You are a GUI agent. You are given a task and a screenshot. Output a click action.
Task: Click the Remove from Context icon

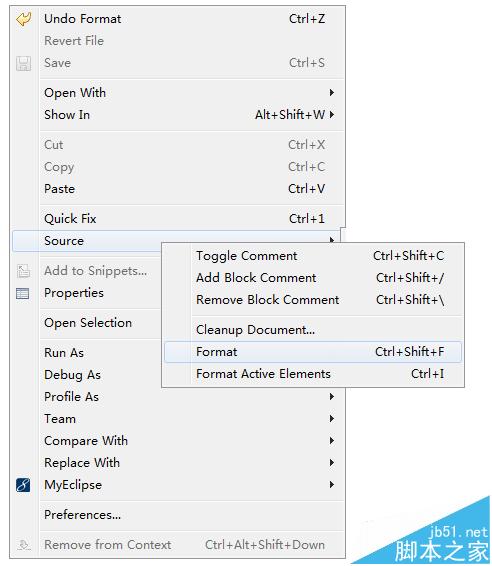23,544
